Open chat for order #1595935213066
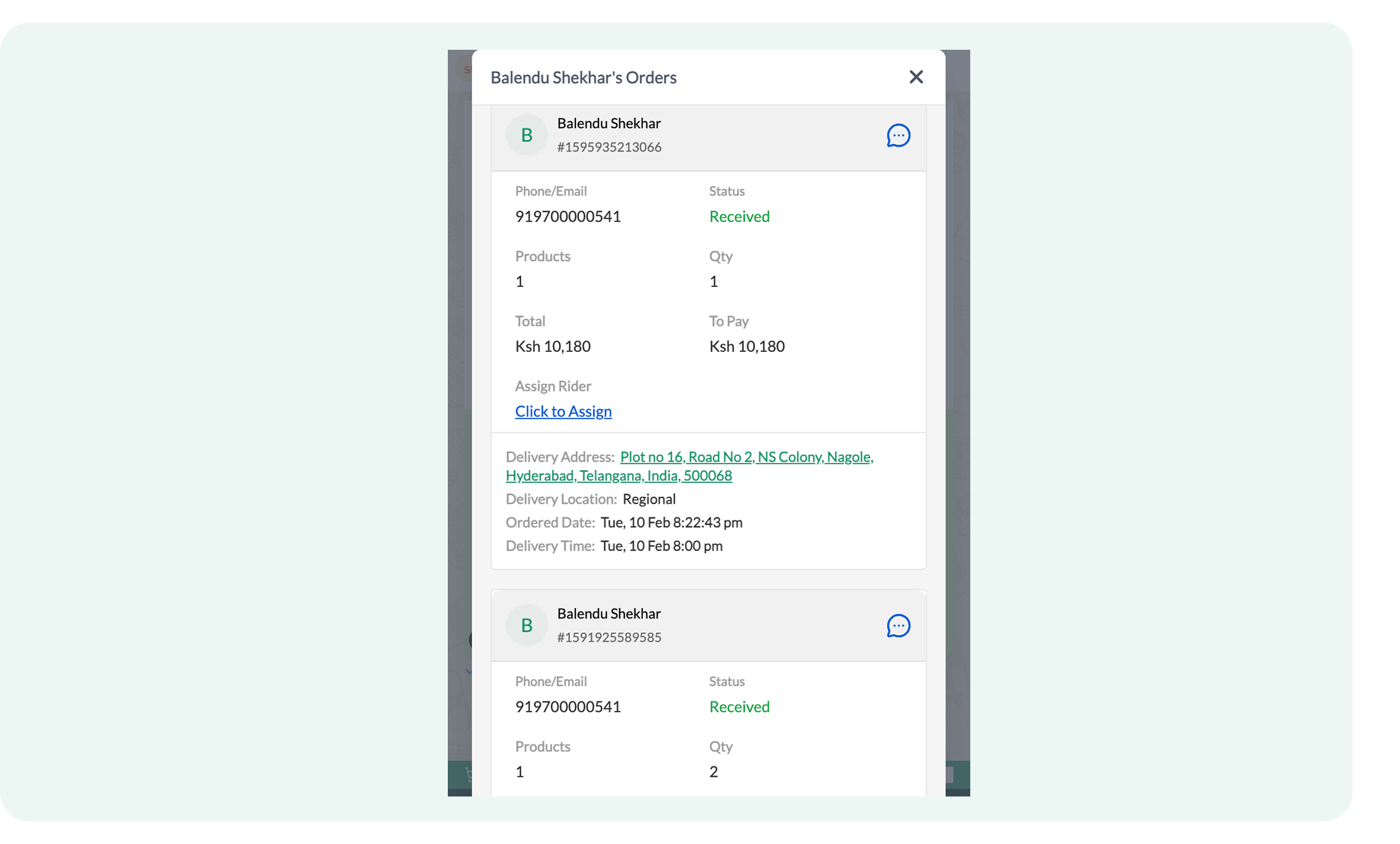Viewport: 1400px width, 844px height. tap(898, 135)
